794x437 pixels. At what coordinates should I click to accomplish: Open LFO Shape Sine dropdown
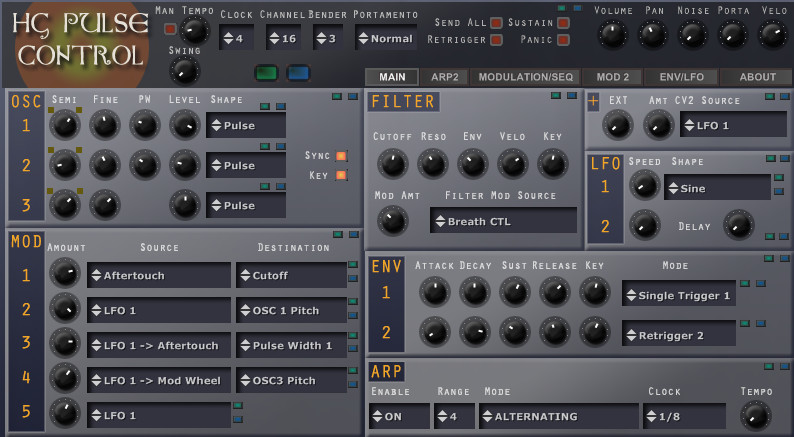pos(718,188)
